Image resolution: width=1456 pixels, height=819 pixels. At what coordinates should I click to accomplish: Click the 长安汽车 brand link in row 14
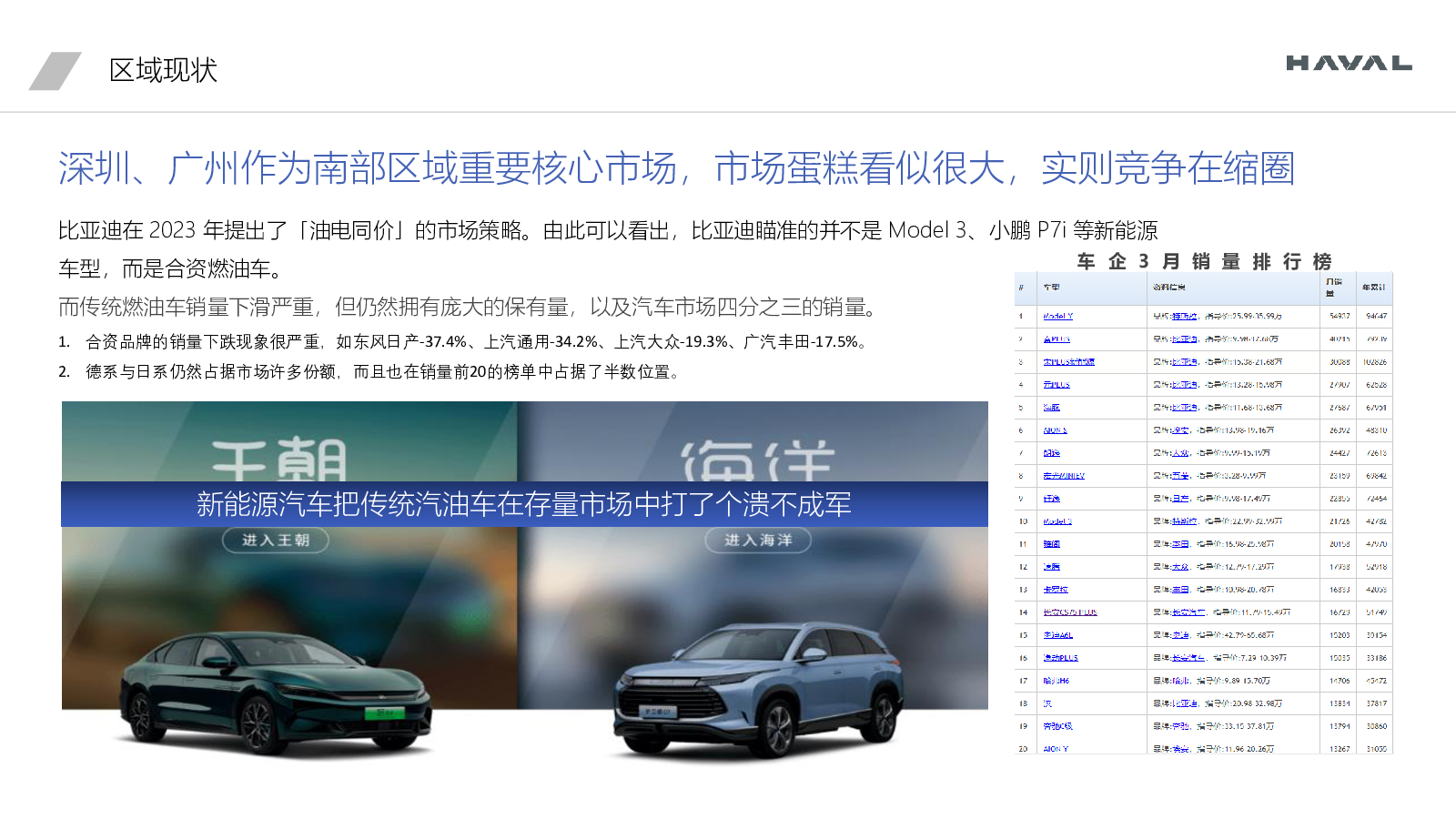pyautogui.click(x=1188, y=612)
